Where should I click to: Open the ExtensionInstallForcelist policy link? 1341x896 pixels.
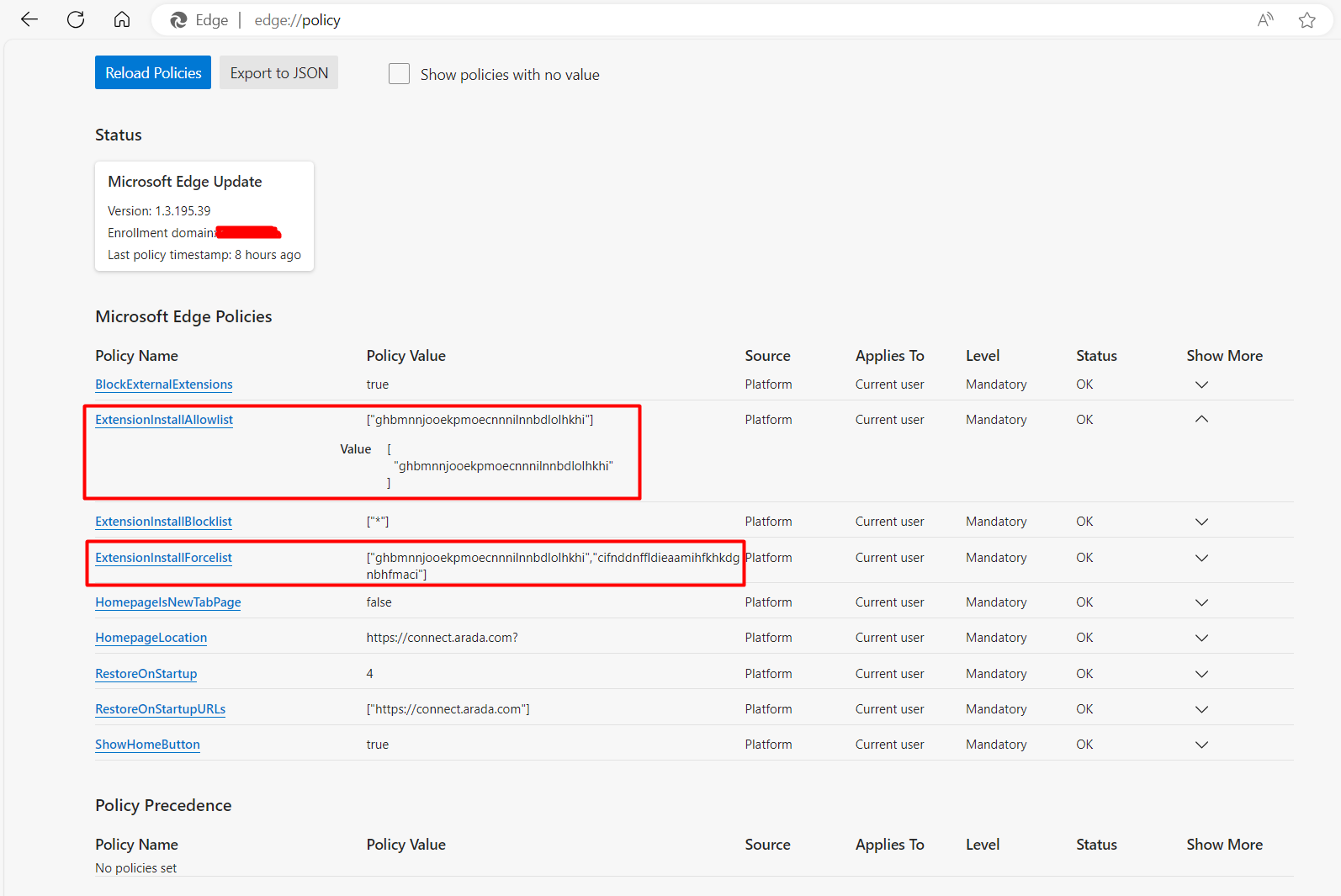click(x=163, y=558)
